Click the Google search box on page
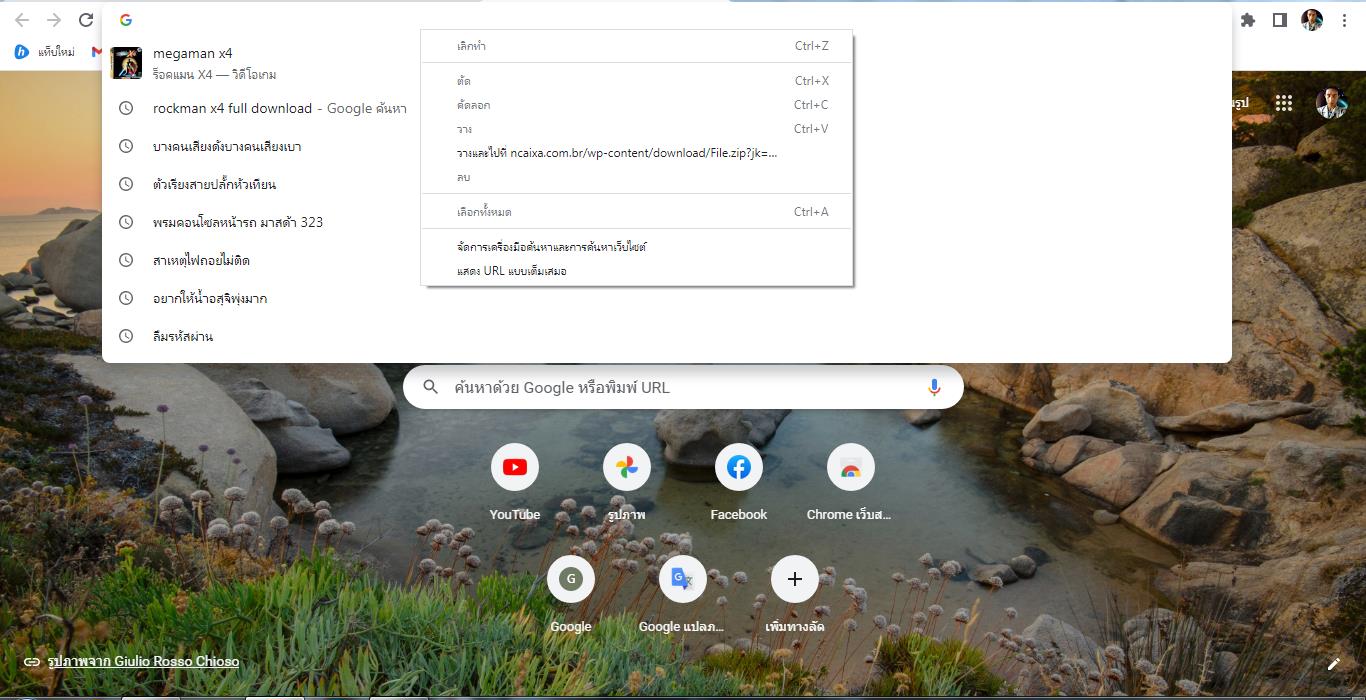The image size is (1366, 700). point(670,387)
